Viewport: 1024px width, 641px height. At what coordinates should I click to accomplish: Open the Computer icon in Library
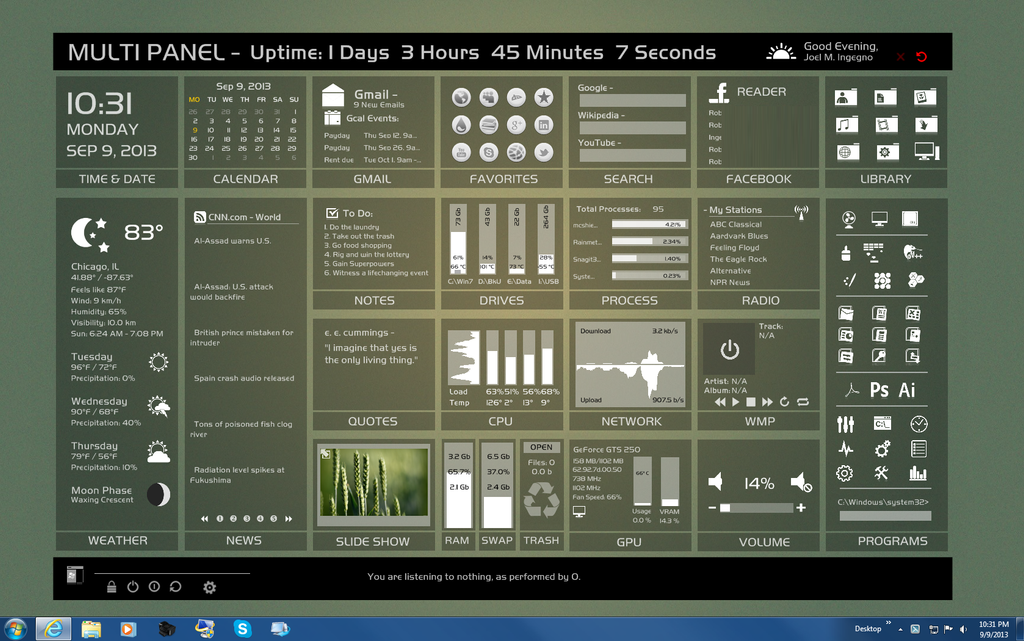click(926, 152)
